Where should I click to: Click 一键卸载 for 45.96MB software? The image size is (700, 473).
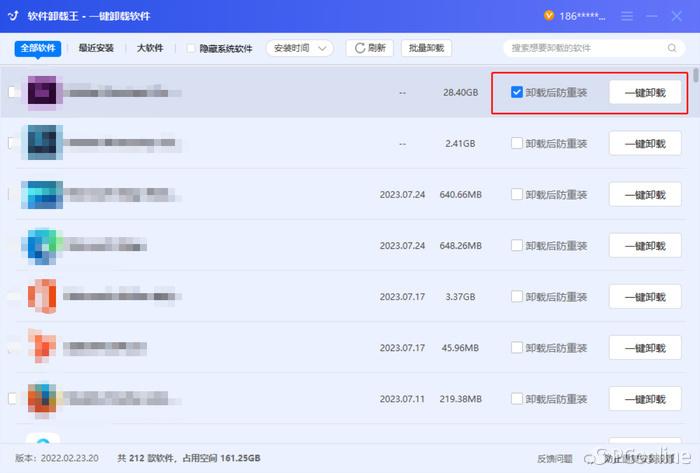click(645, 348)
